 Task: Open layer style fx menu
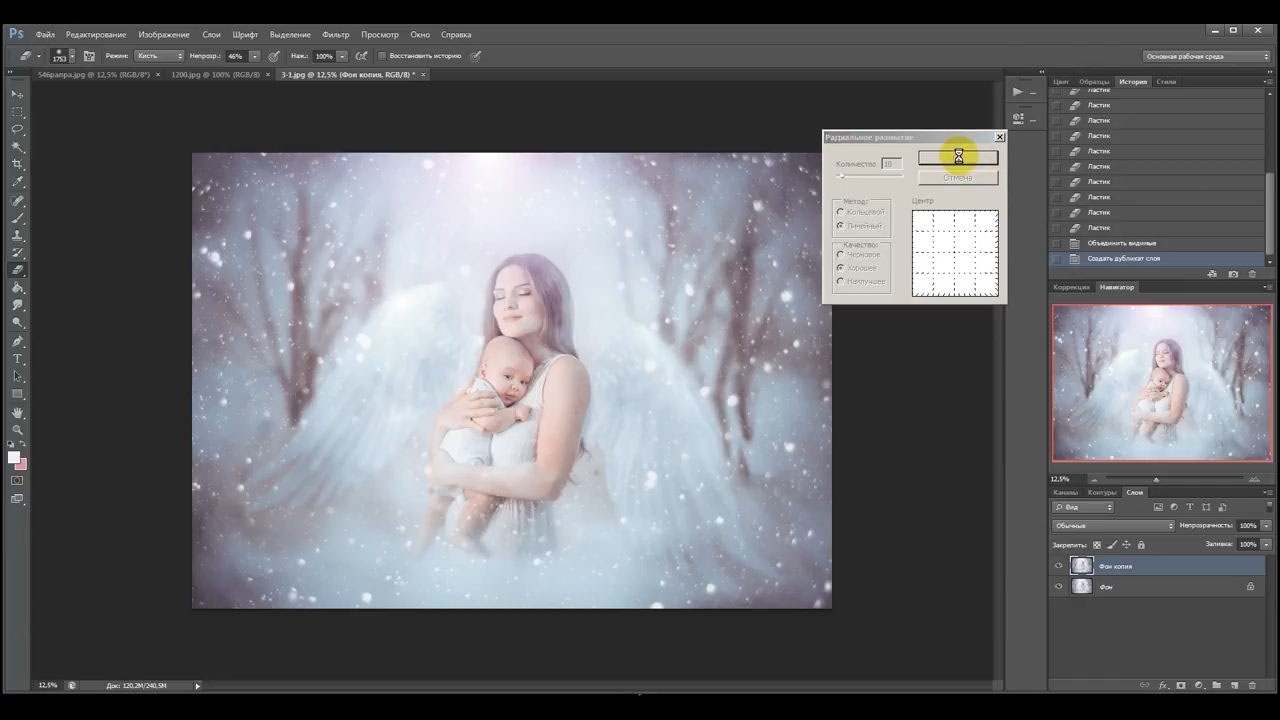click(1163, 685)
